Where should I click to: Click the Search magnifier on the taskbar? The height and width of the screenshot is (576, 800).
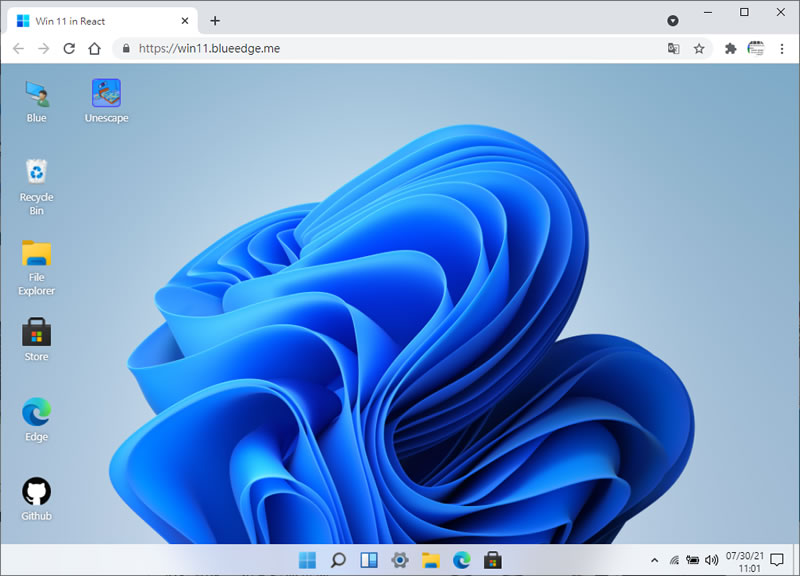(x=338, y=560)
